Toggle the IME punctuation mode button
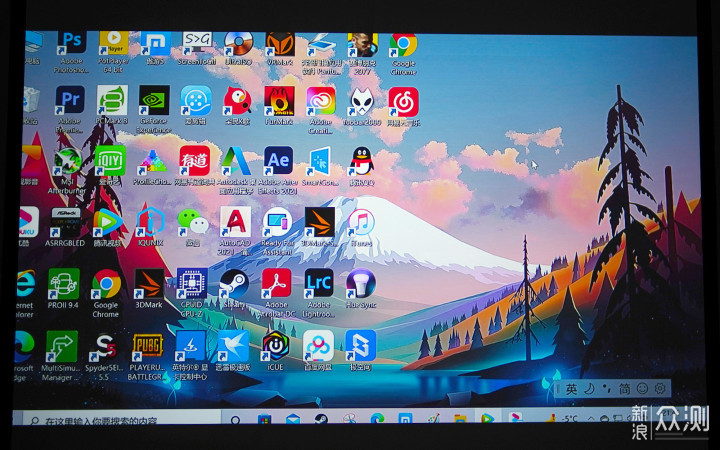 coord(607,389)
